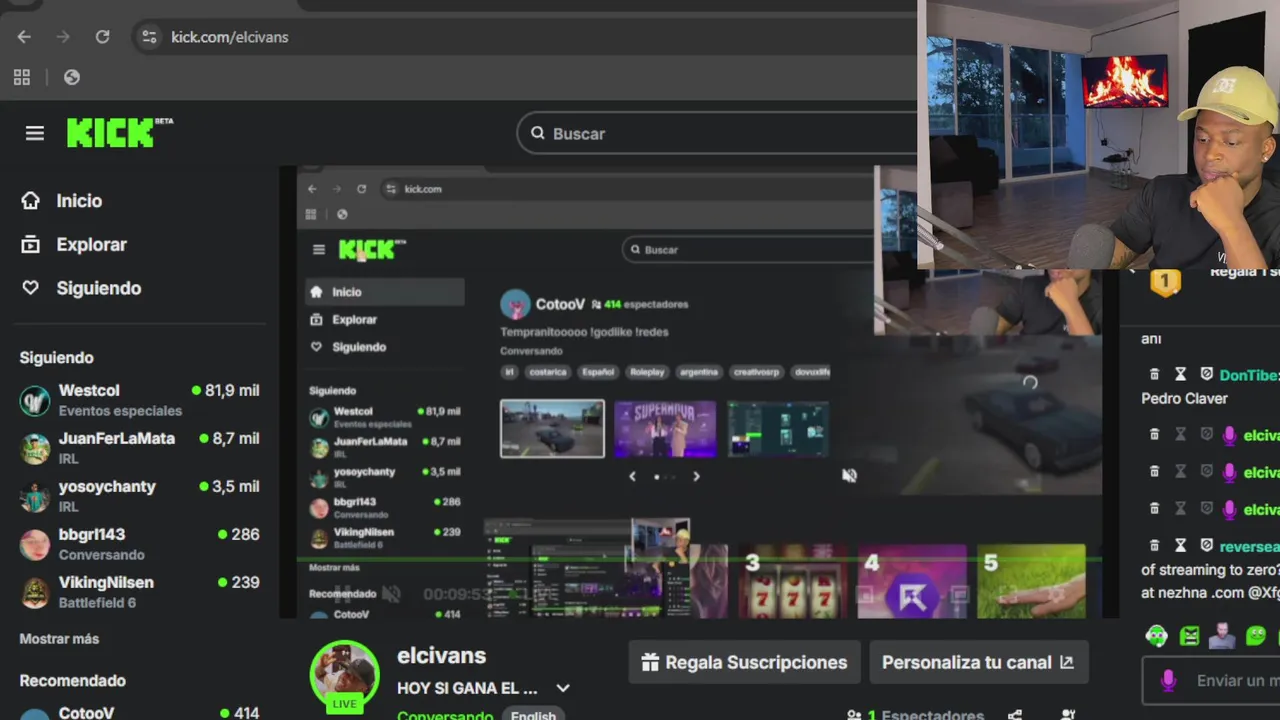Ban reversea using the shield icon
The image size is (1280, 720).
(1206, 545)
